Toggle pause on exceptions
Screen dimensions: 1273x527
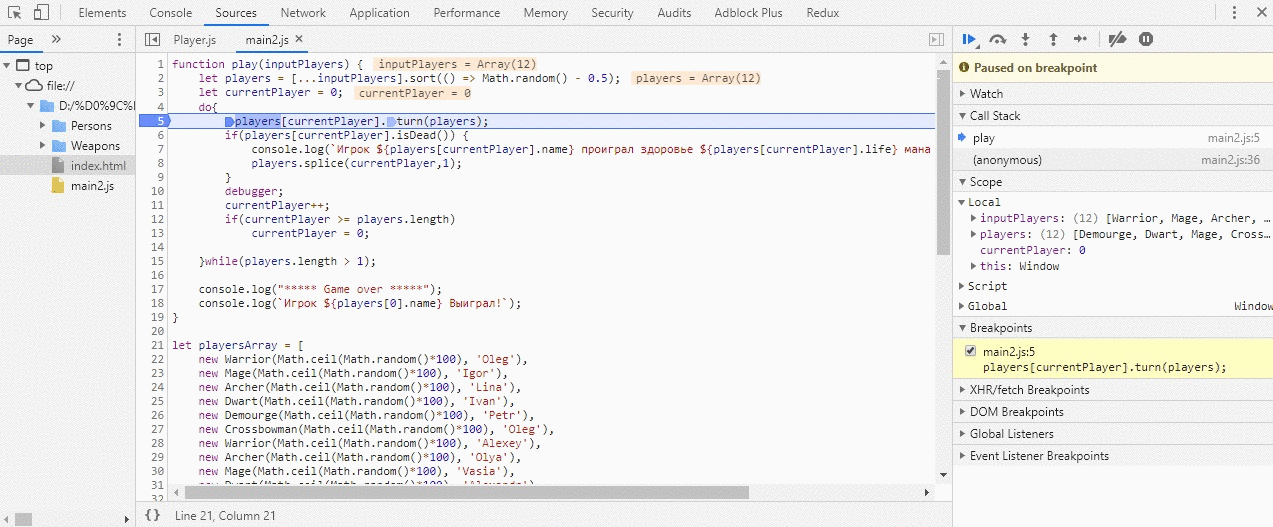(1146, 39)
